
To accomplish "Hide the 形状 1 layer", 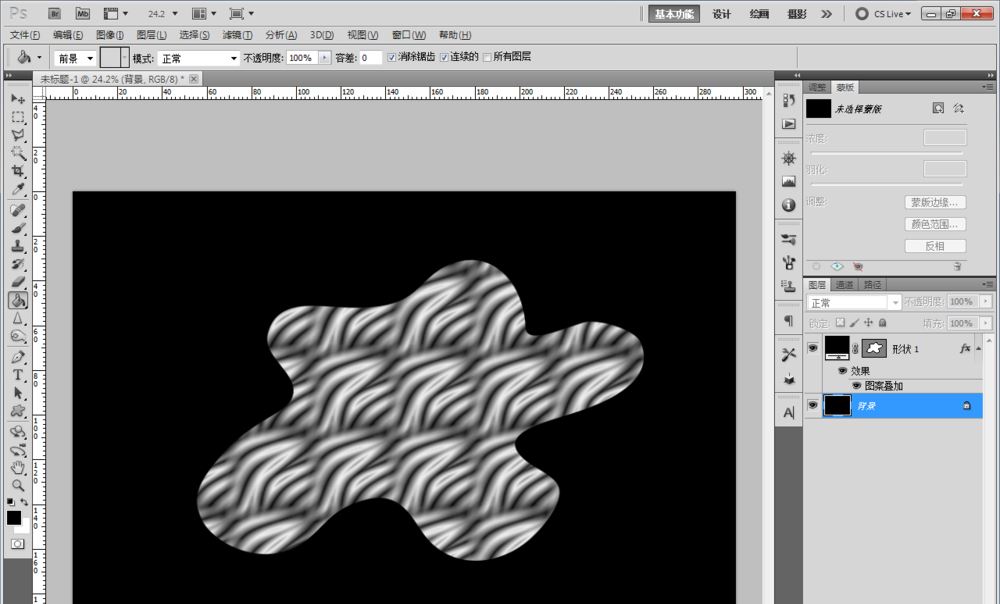I will 812,348.
